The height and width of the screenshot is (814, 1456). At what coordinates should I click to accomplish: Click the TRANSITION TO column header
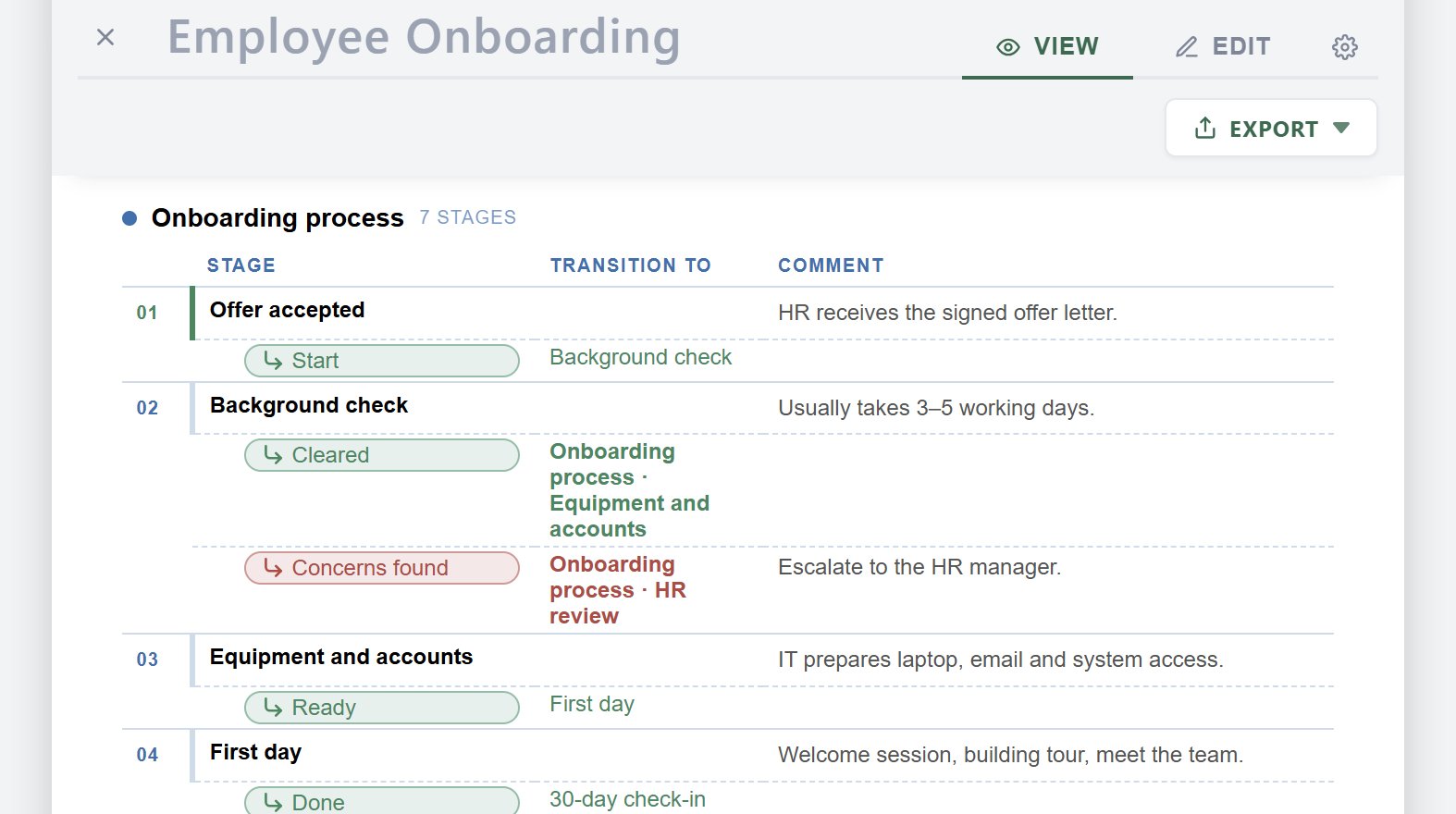point(631,265)
